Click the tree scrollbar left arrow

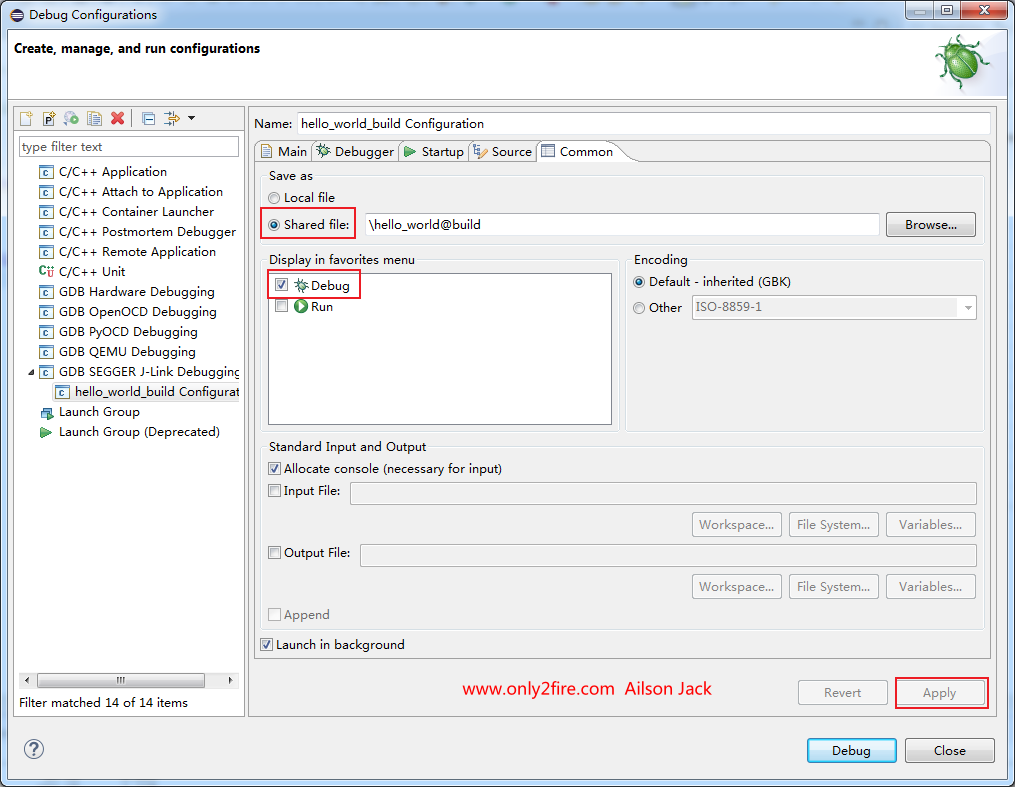coord(27,680)
